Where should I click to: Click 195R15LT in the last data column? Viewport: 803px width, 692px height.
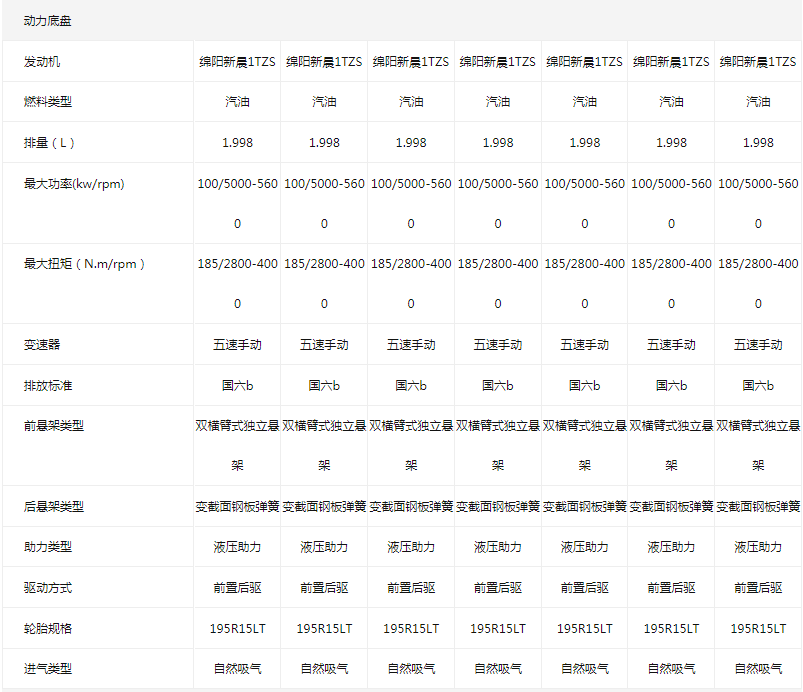tap(758, 628)
